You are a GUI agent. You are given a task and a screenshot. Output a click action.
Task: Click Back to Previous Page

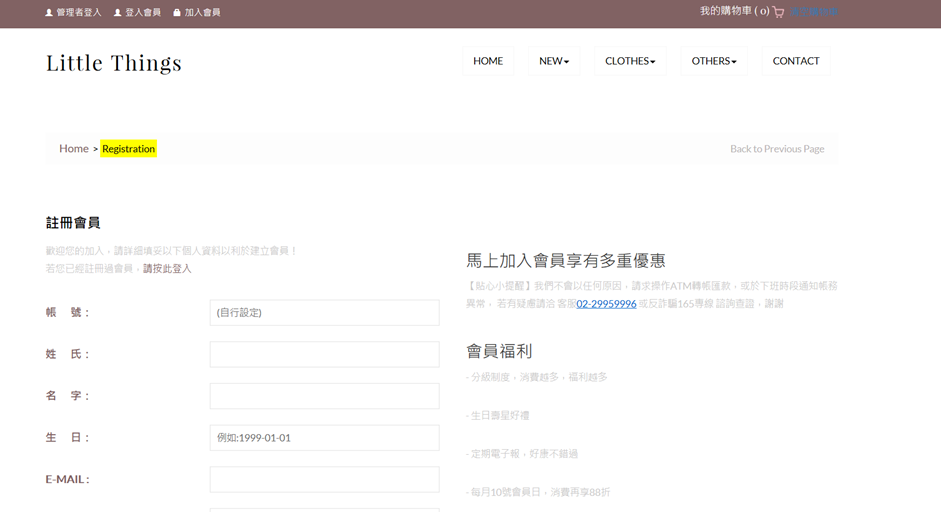[x=777, y=148]
